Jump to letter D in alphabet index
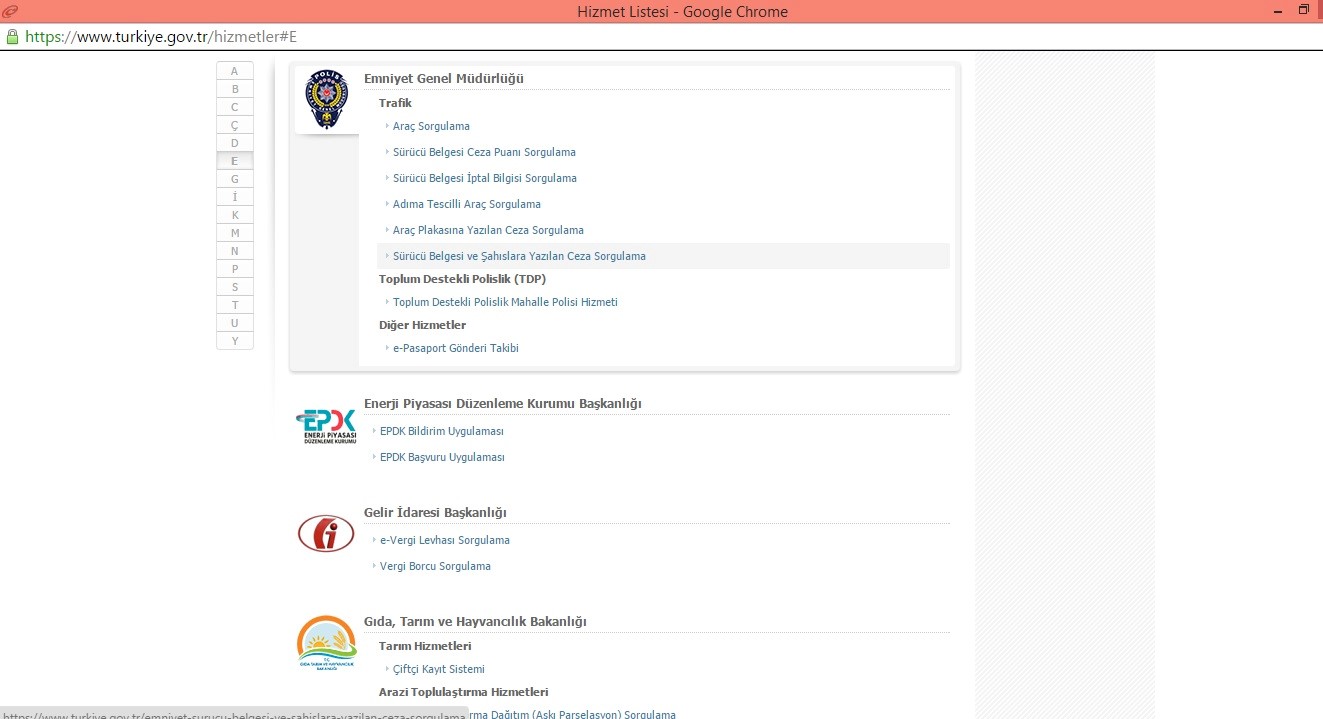 [x=235, y=143]
